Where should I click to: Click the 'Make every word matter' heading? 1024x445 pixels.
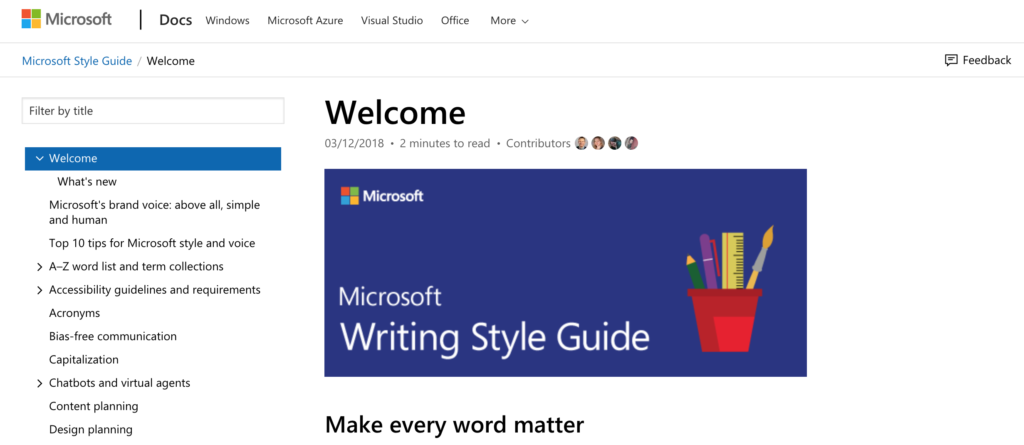(x=454, y=425)
